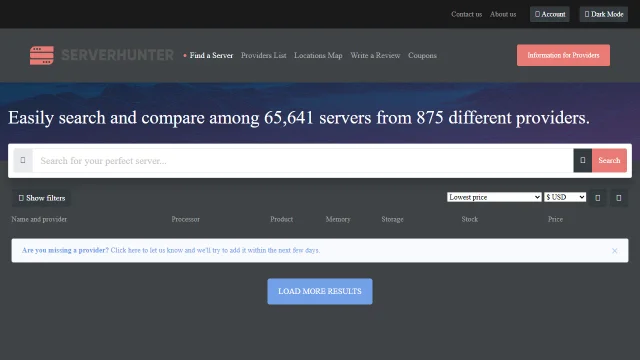Click LOAD MORE RESULTS

click(320, 291)
